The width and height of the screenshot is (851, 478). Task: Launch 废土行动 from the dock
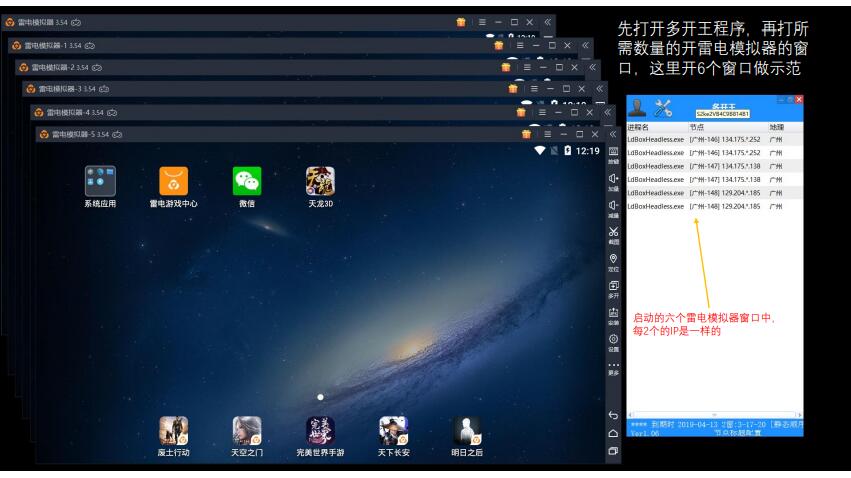click(x=174, y=431)
